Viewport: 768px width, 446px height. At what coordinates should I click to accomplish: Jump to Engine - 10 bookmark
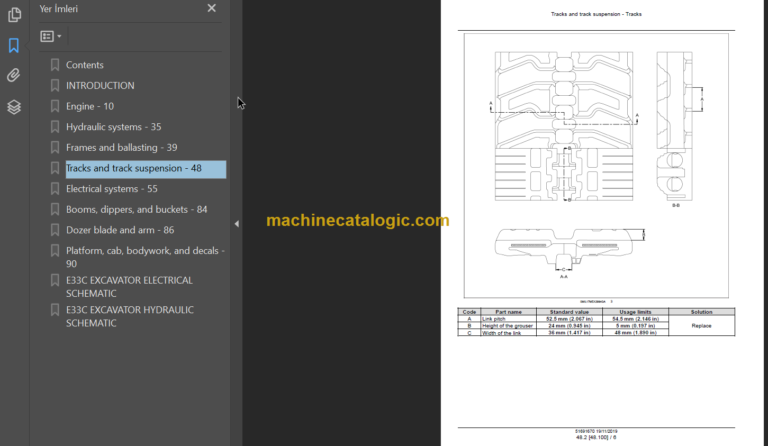[x=90, y=106]
